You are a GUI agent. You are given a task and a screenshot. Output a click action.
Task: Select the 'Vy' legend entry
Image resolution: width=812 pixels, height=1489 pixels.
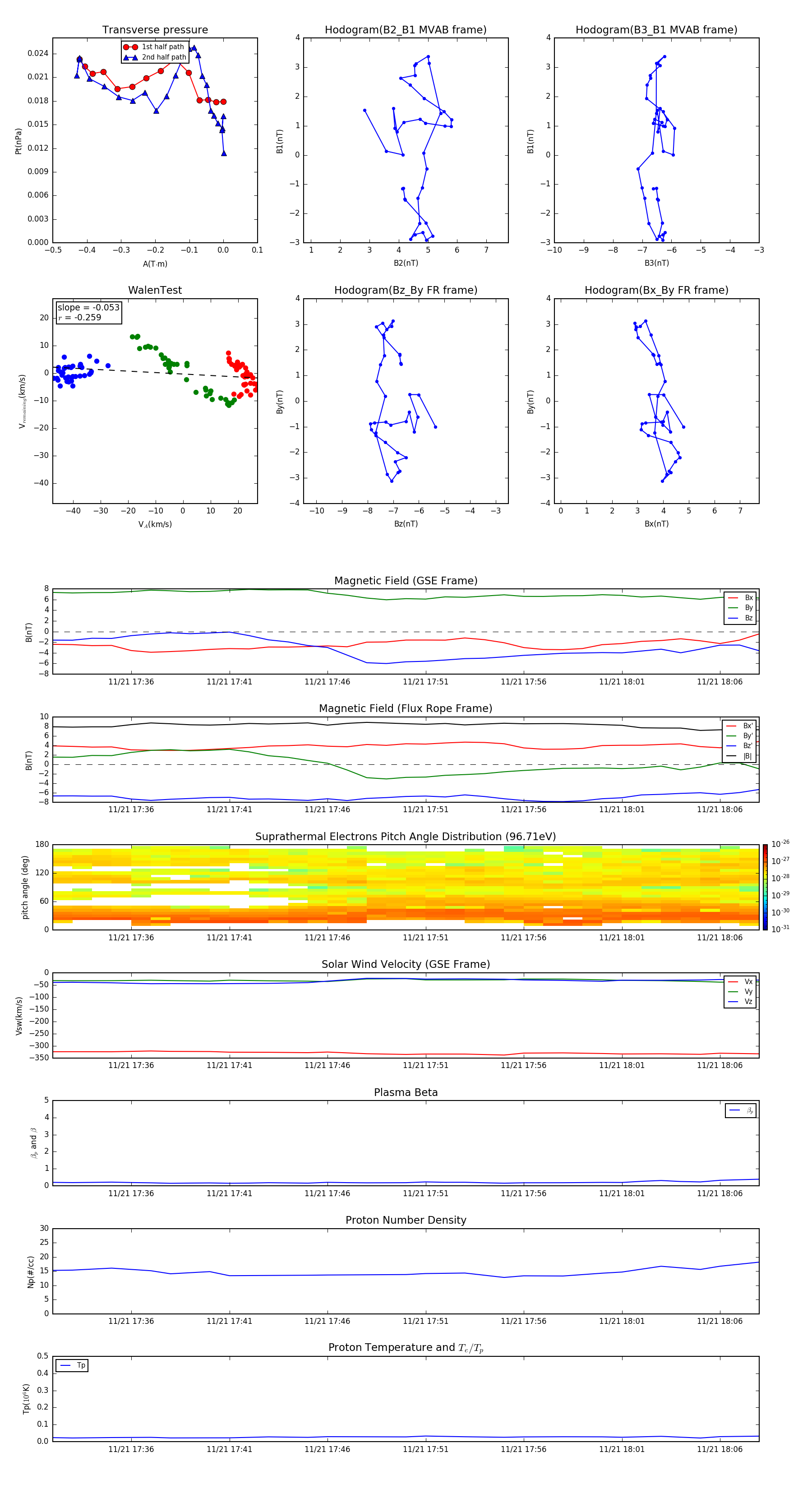[740, 991]
